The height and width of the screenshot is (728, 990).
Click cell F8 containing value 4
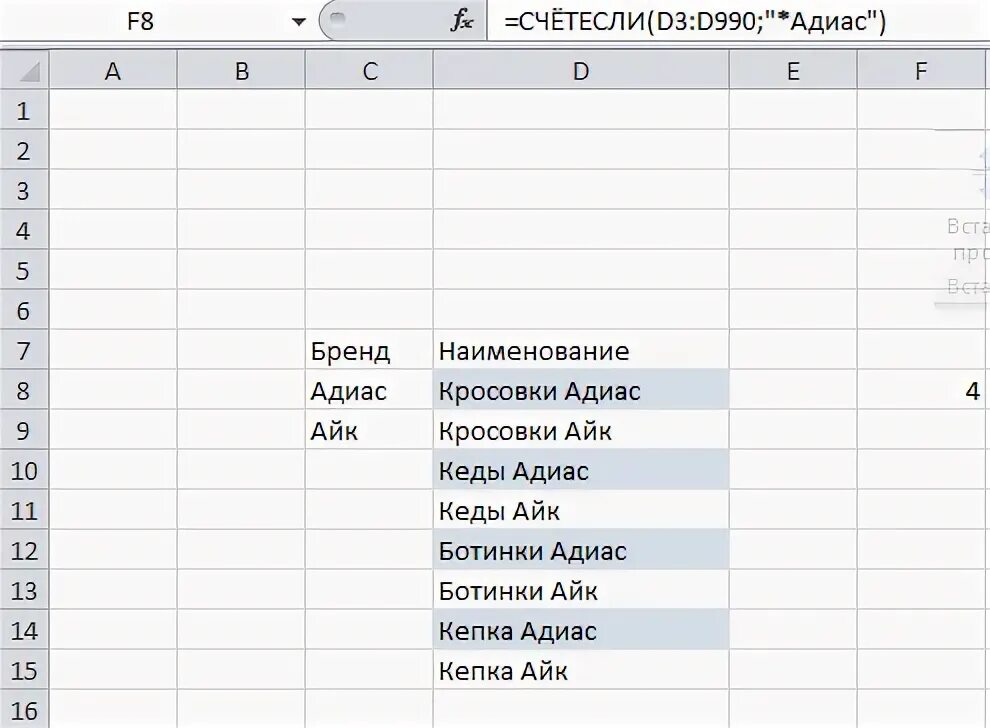click(923, 390)
